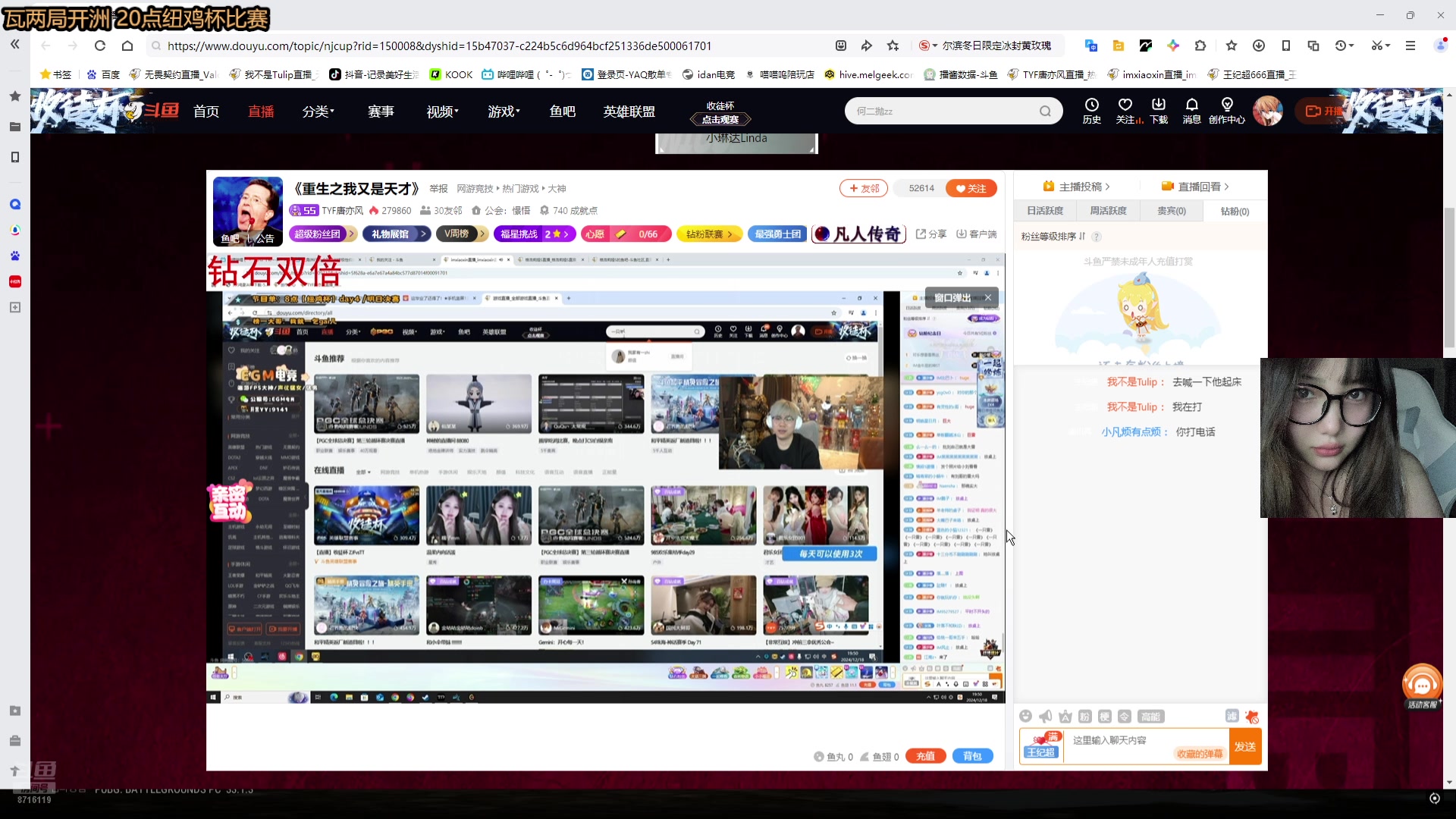
Task: Open the 收藏的弹幕 saved danmaku chip
Action: [1199, 753]
